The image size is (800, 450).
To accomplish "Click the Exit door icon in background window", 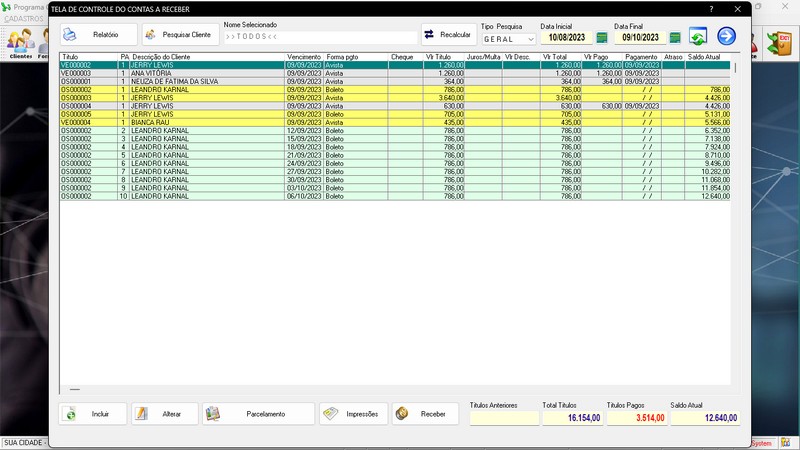I will click(x=779, y=44).
